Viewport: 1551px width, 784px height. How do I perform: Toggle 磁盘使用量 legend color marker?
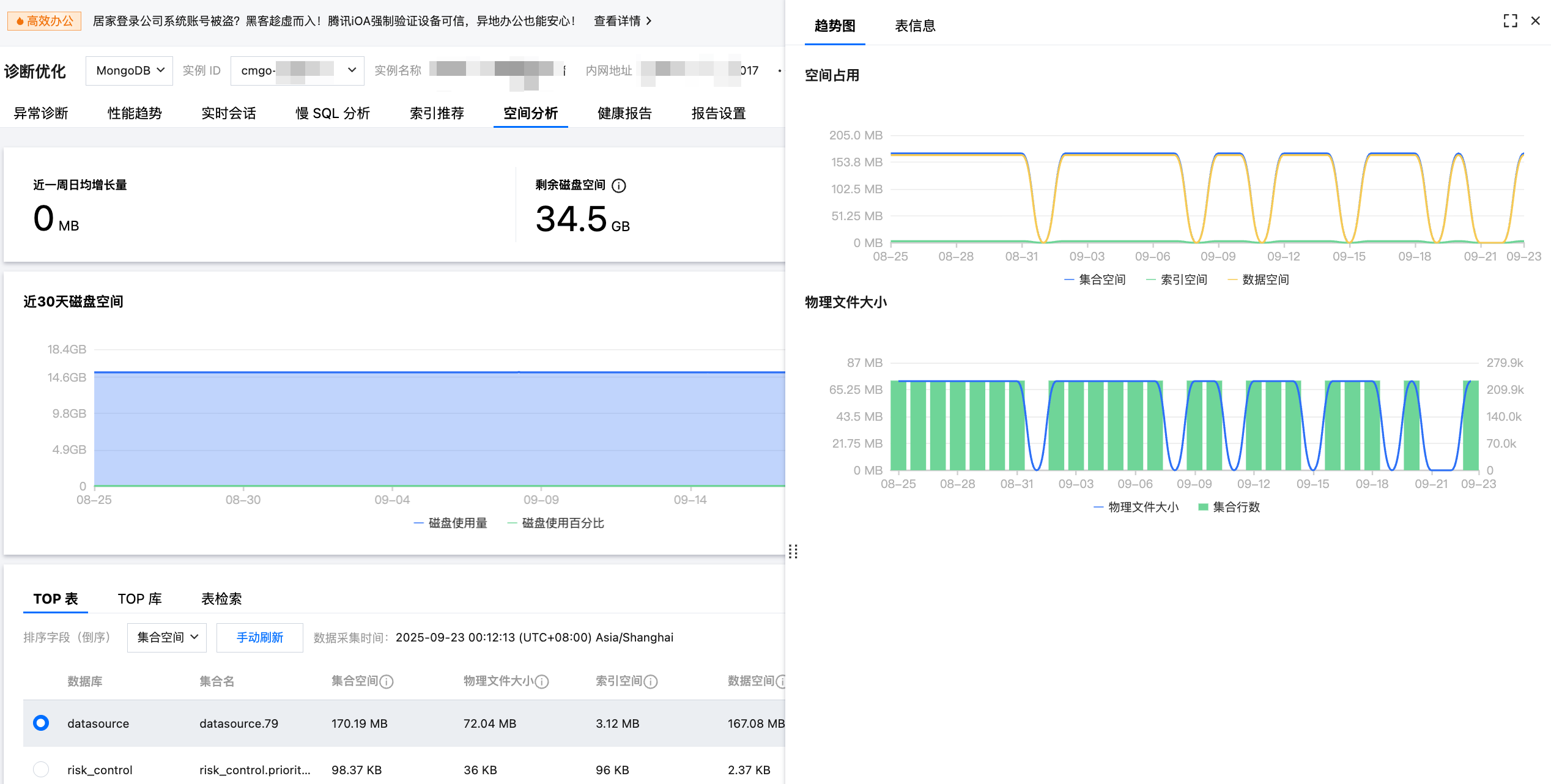419,523
